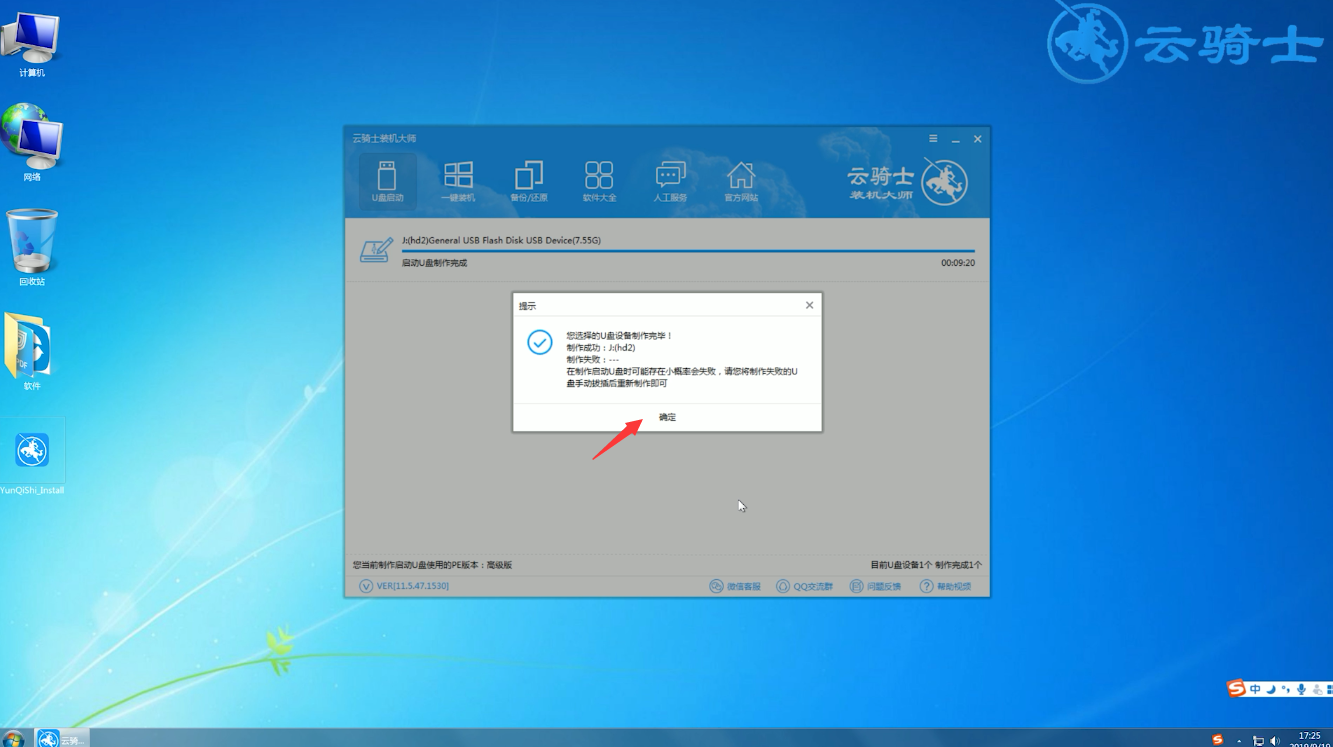1333x747 pixels.
Task: Visit 官方网站 from toolbar
Action: (741, 180)
